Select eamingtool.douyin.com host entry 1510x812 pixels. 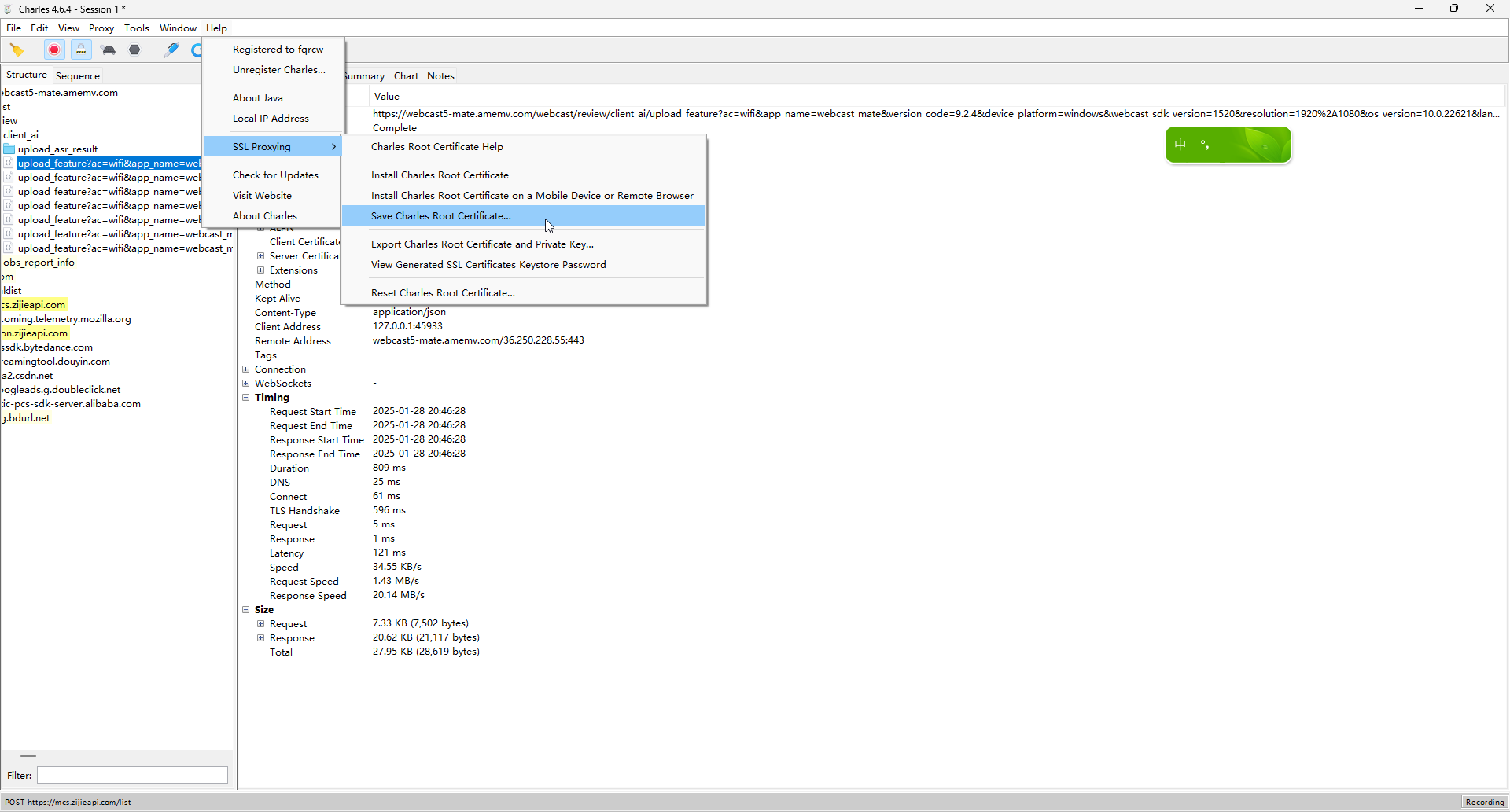point(56,362)
